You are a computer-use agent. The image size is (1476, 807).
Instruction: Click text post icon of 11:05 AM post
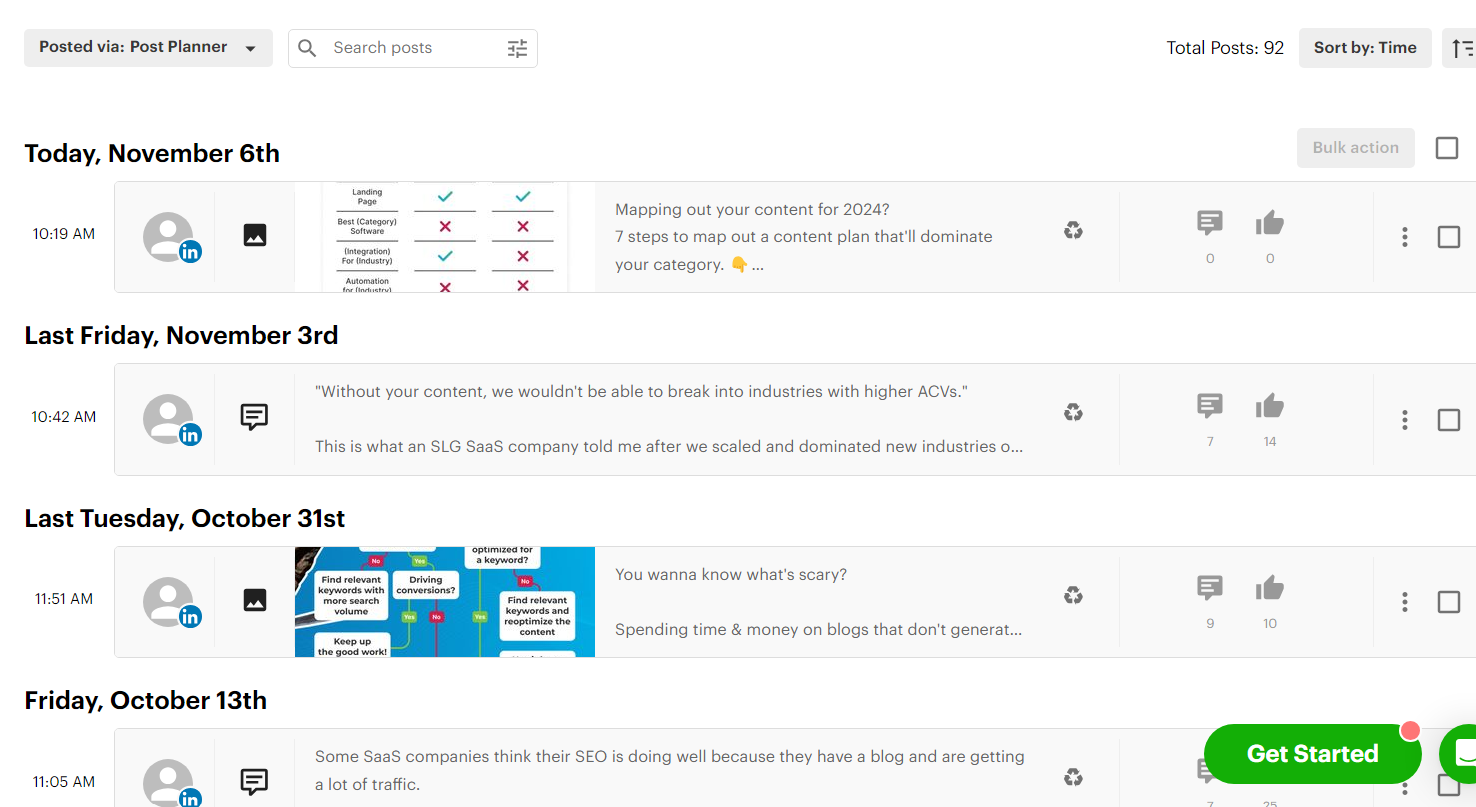click(255, 782)
